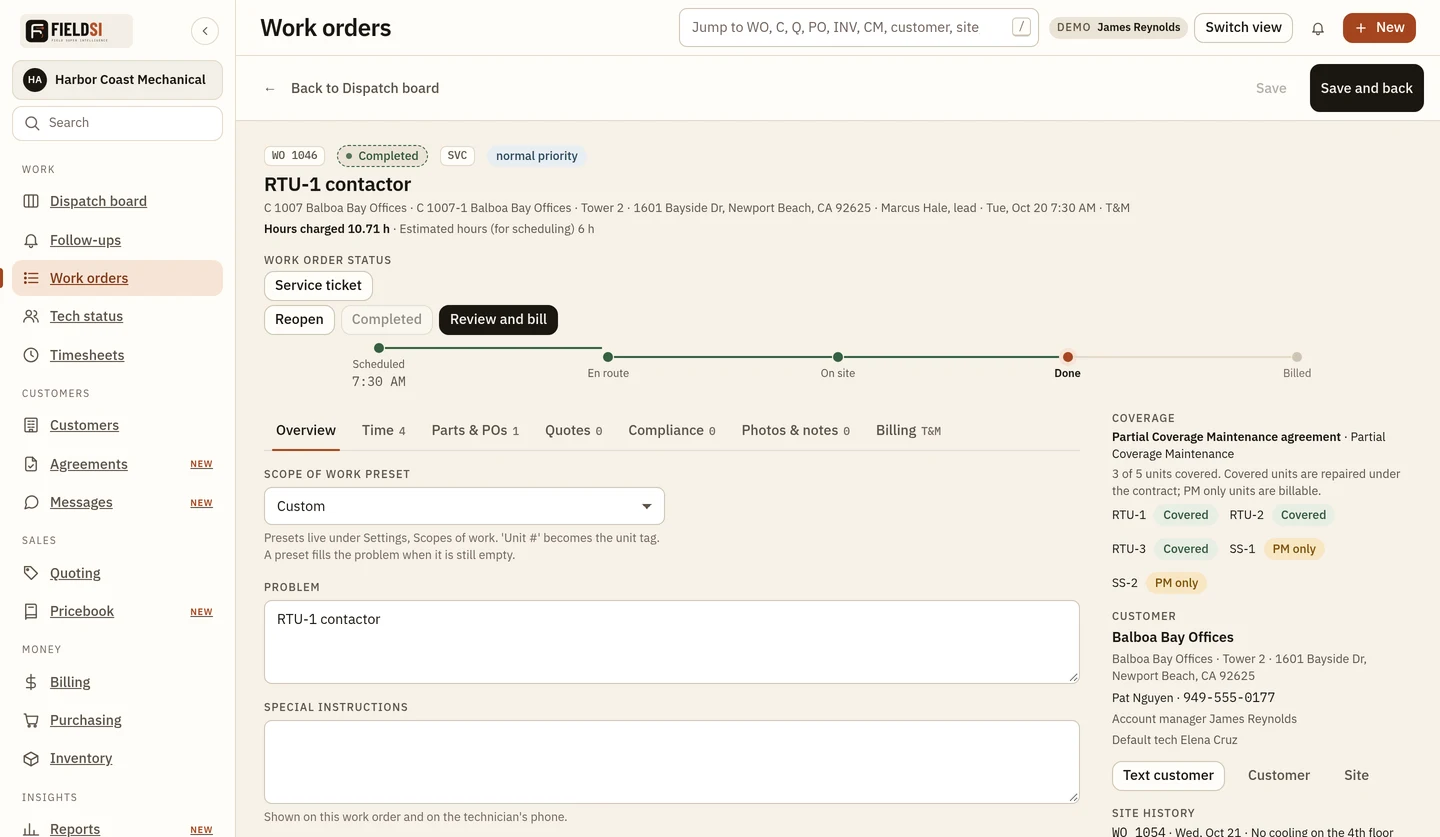Click the DEMO James Reynolds user chip
Viewport: 1440px width, 837px height.
(x=1118, y=27)
